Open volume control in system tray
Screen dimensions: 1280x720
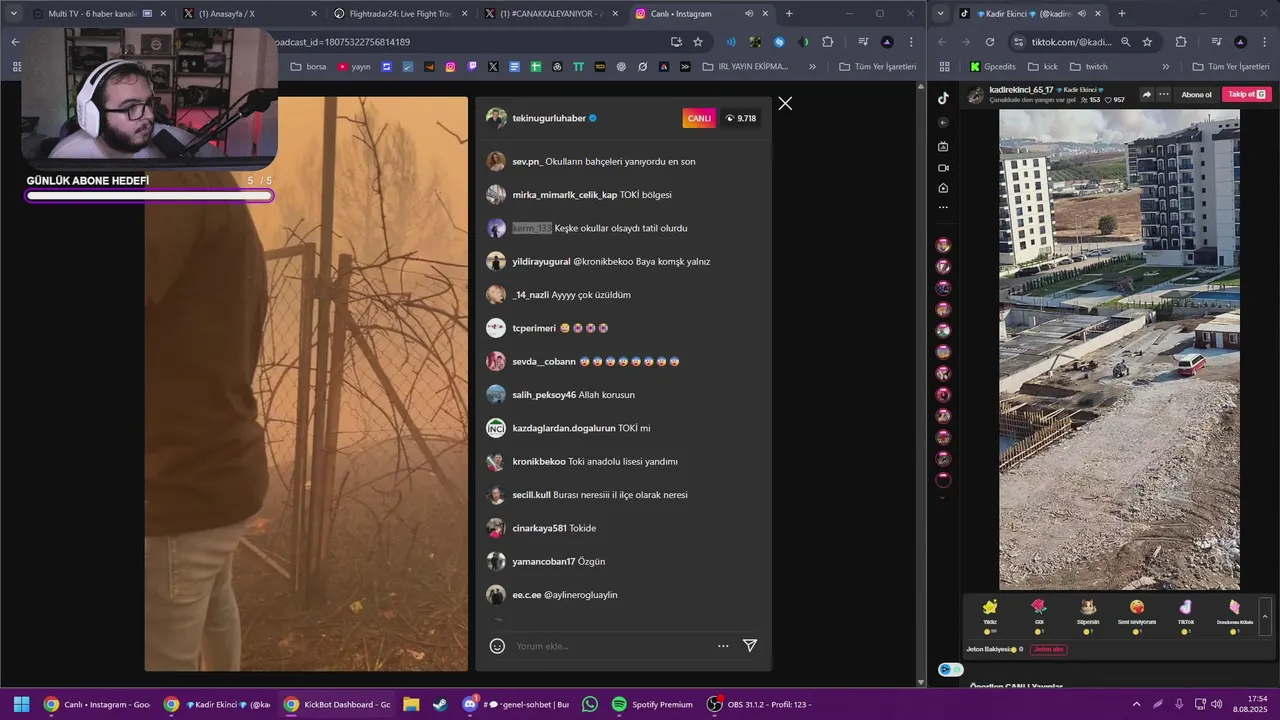1216,704
